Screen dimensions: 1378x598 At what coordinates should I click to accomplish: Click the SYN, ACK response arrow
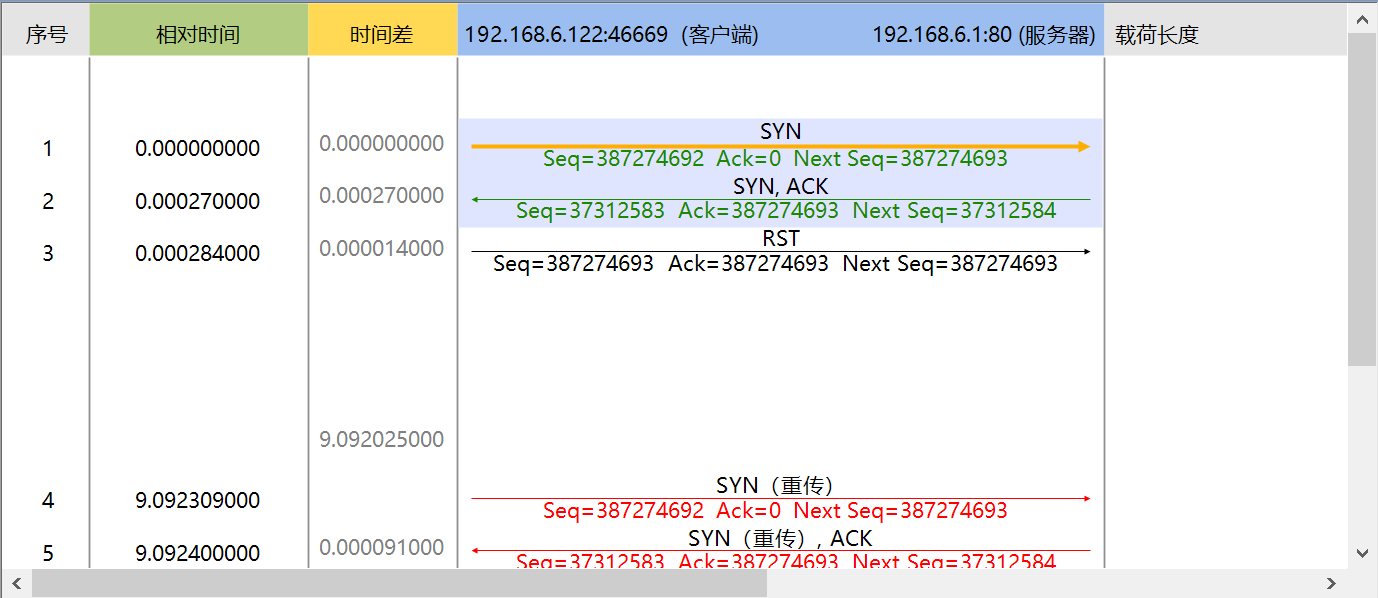(x=780, y=198)
